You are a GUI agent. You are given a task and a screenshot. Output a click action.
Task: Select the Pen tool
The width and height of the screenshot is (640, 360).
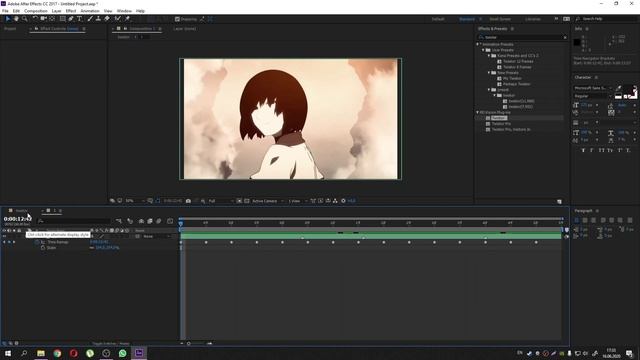[71, 19]
